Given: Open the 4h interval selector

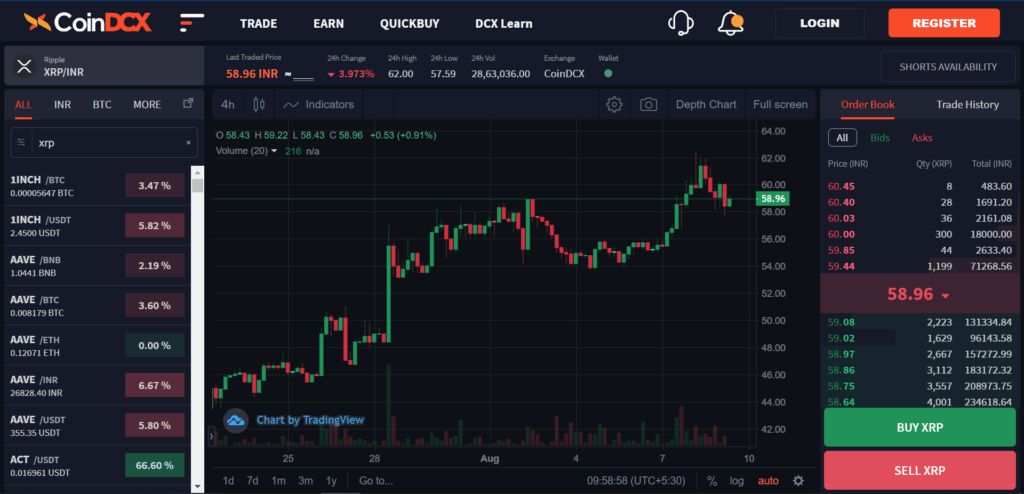Looking at the screenshot, I should tap(227, 105).
